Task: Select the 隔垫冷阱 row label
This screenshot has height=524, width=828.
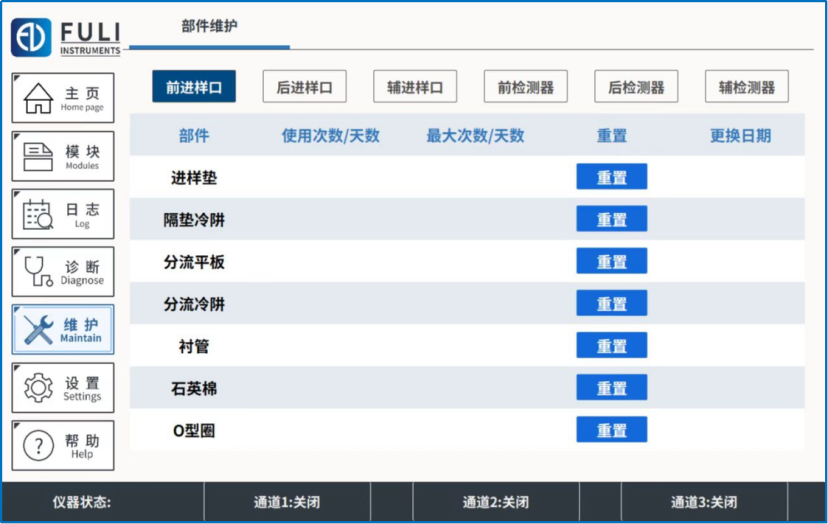Action: coord(194,220)
